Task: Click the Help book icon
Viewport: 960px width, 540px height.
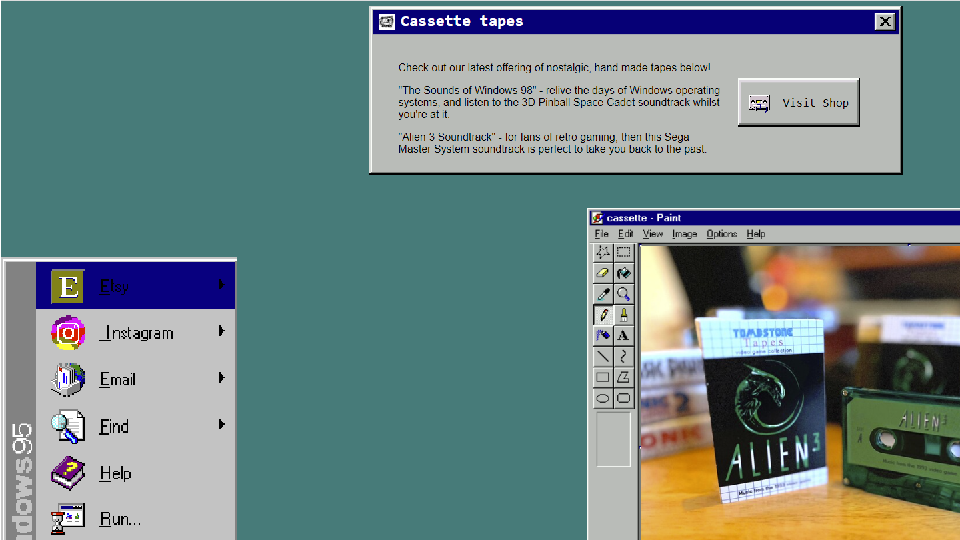Action: pos(67,473)
